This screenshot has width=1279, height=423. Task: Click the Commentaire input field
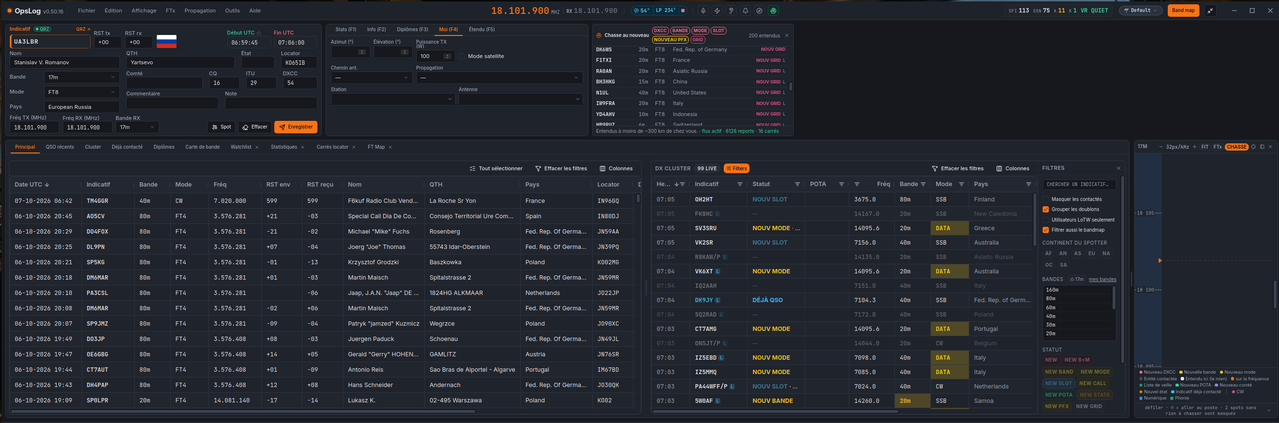[172, 103]
